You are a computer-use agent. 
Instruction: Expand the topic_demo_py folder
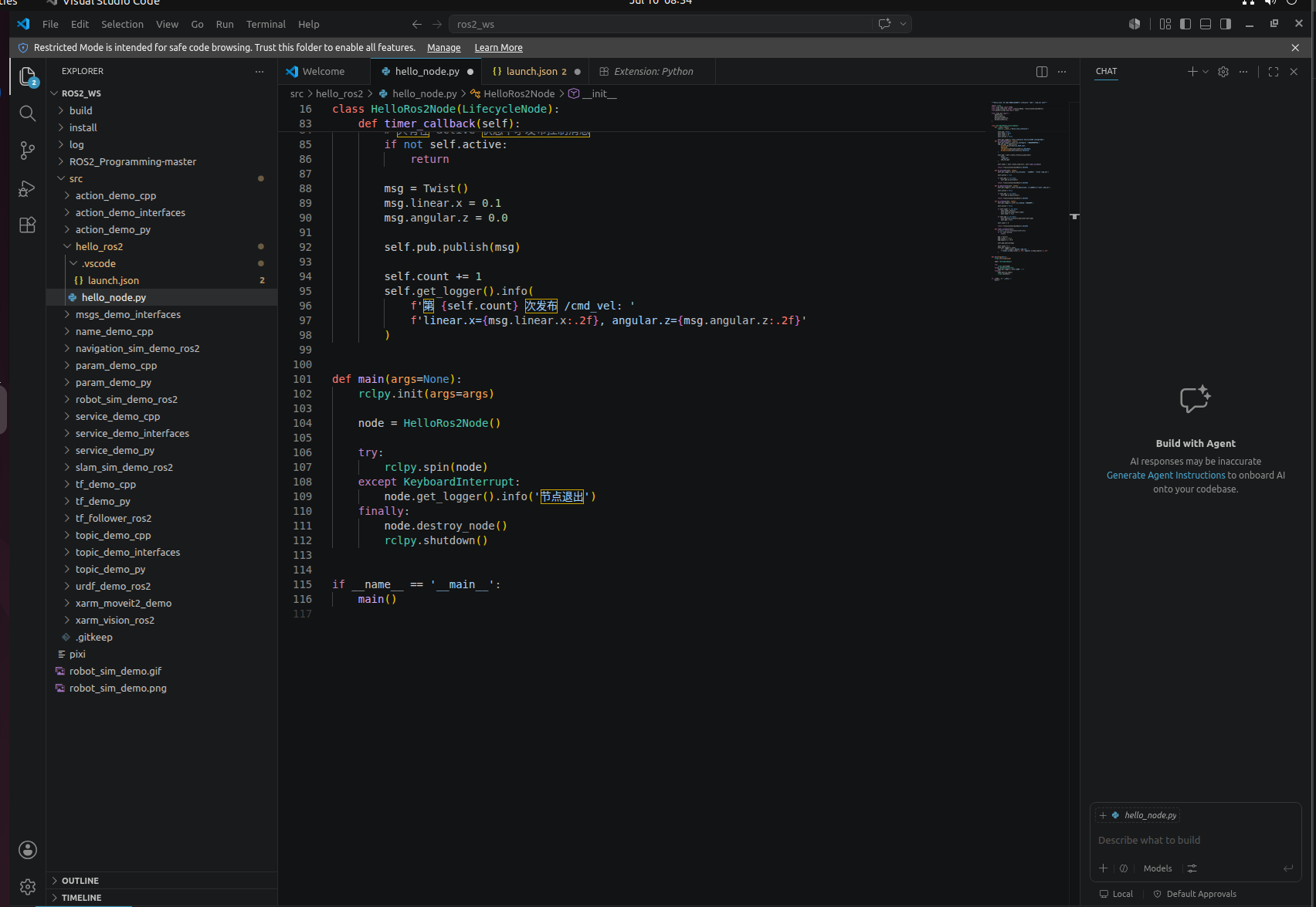[161, 569]
